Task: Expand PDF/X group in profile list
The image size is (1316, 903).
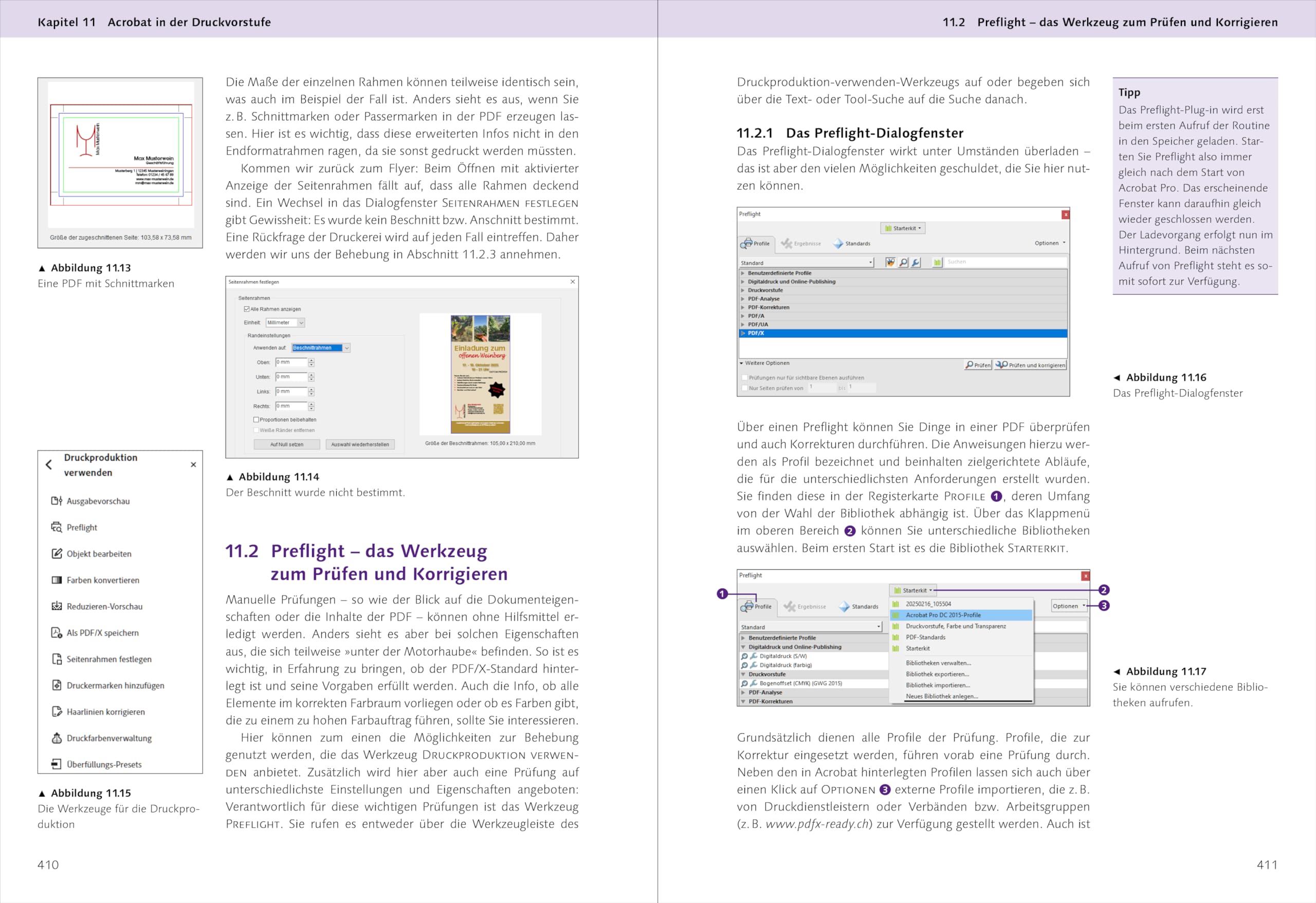Action: (743, 333)
